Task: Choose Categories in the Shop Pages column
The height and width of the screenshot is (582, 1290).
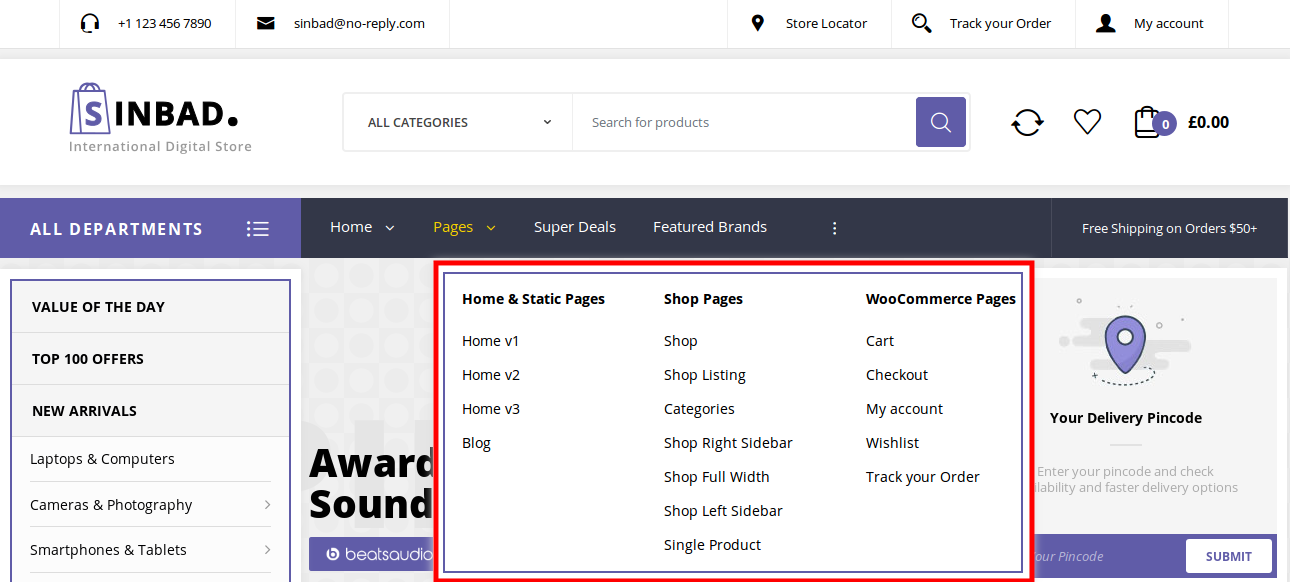Action: [x=699, y=409]
